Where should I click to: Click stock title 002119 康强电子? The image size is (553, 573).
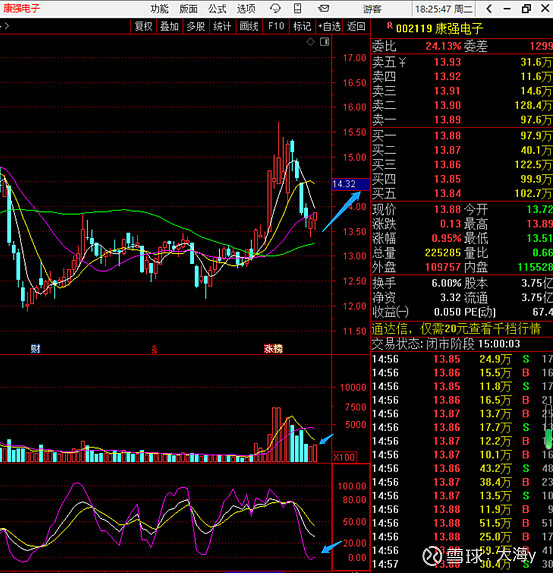(x=439, y=28)
